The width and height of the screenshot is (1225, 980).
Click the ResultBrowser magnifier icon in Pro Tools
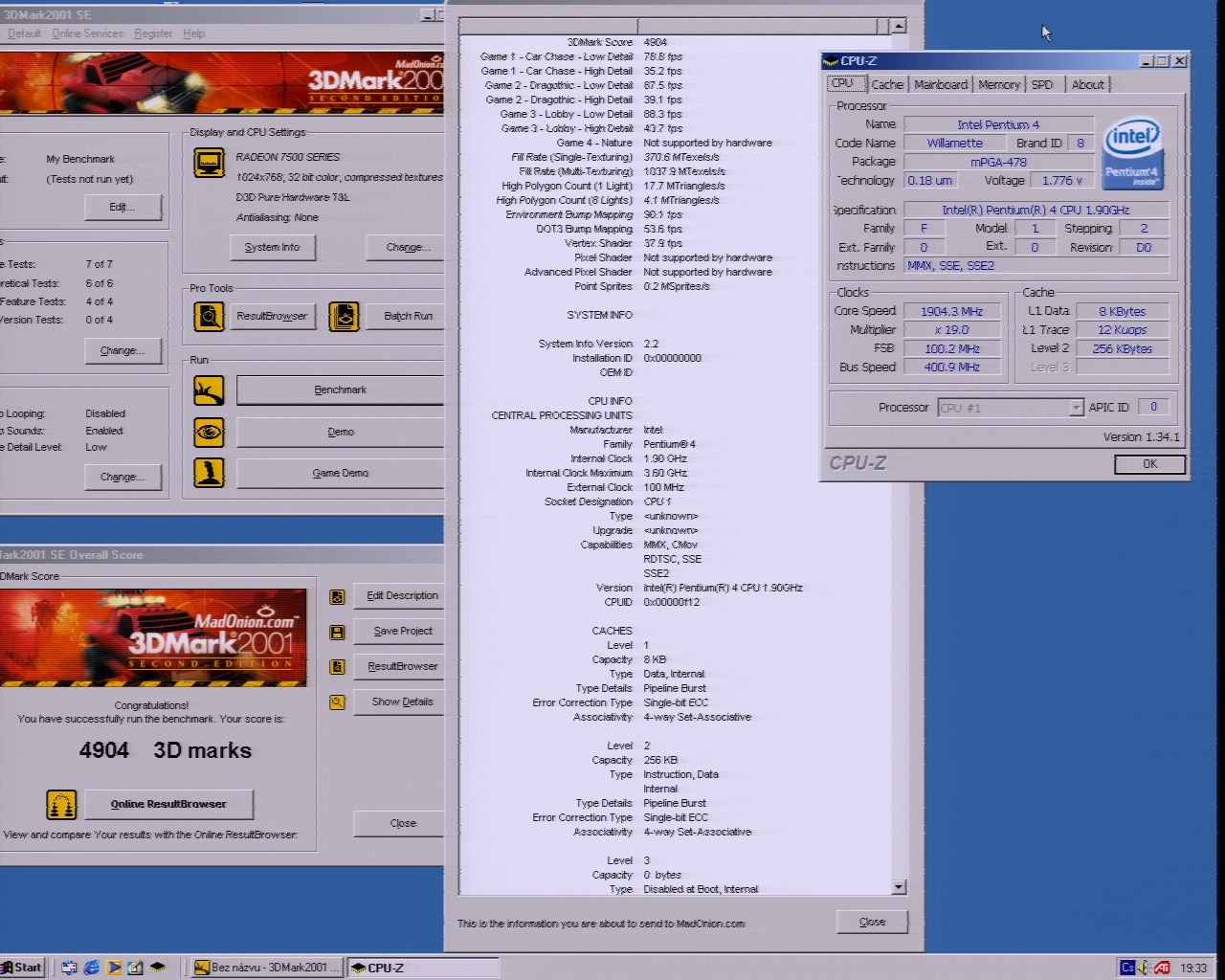click(x=209, y=316)
